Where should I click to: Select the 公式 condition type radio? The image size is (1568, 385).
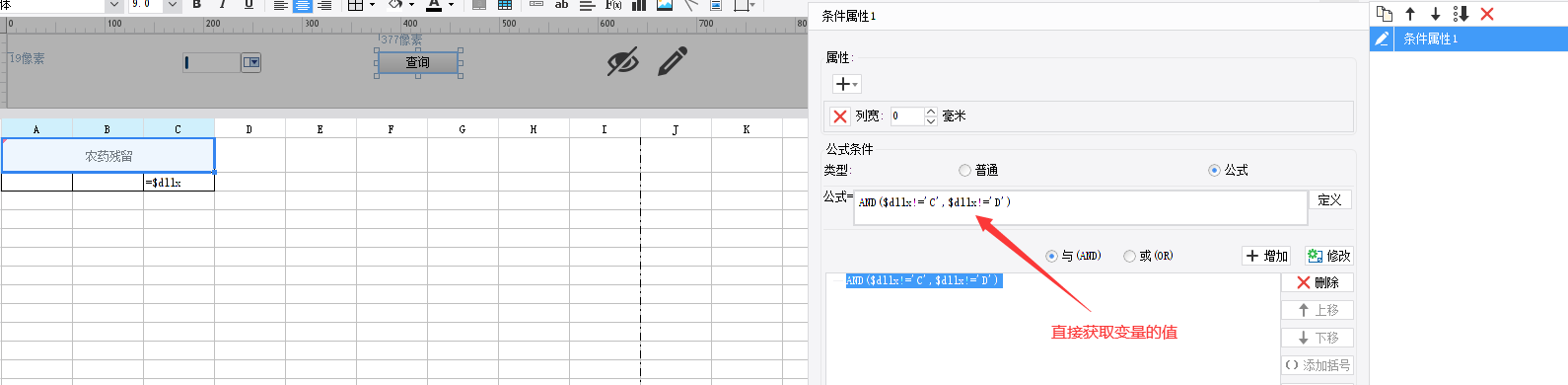1214,171
